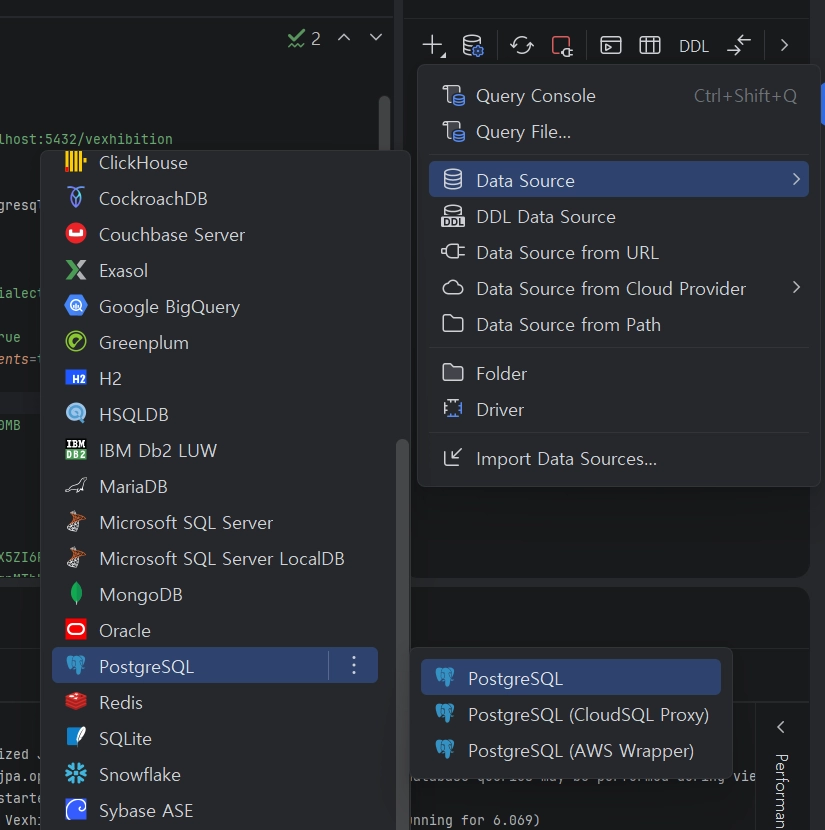Expand arrow on Cloud Provider item

796,287
